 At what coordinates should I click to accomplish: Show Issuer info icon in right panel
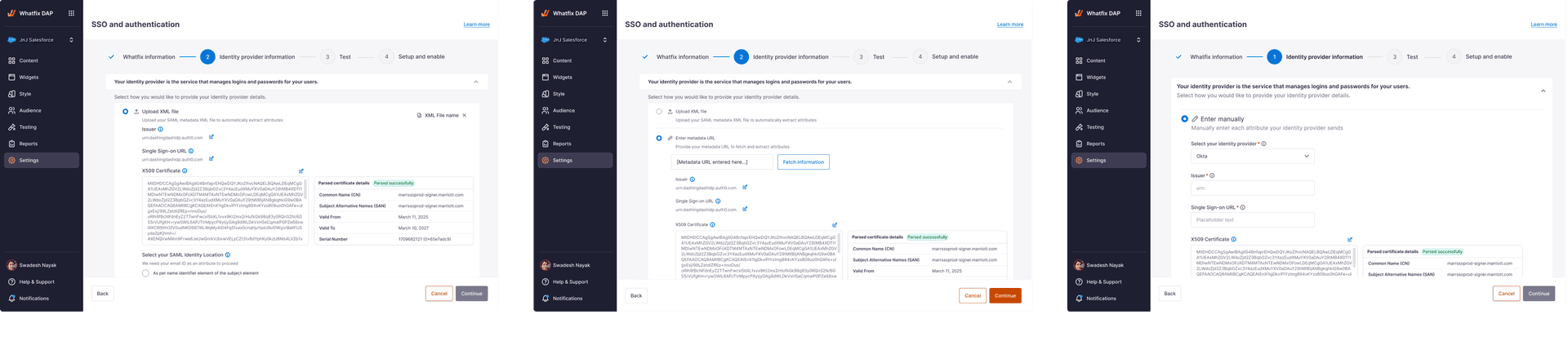pyautogui.click(x=1212, y=175)
